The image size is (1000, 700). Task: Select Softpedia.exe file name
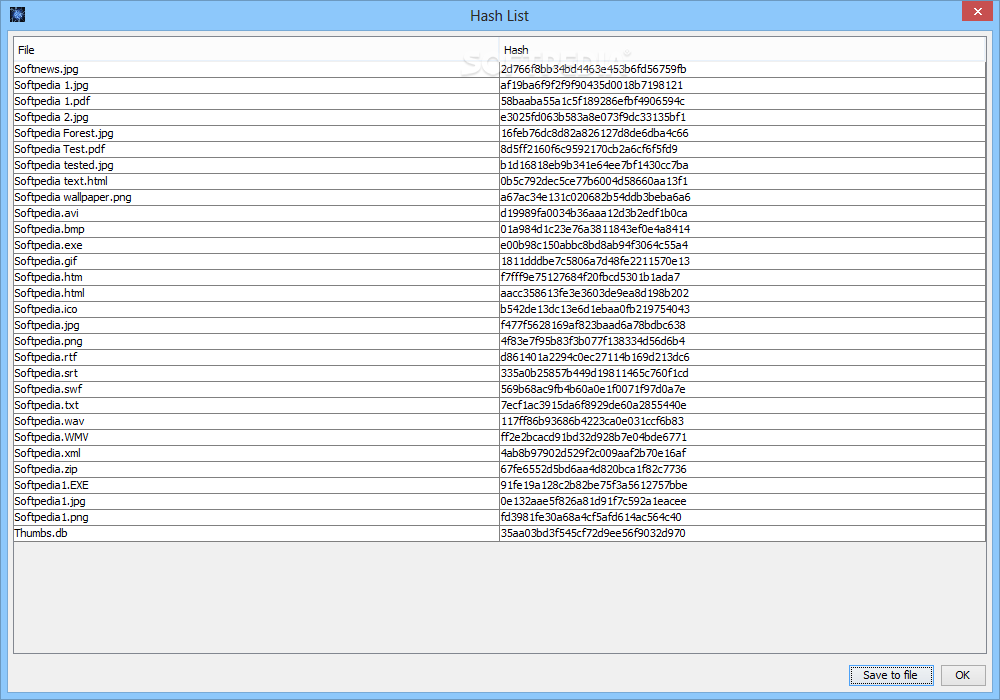pyautogui.click(x=48, y=245)
